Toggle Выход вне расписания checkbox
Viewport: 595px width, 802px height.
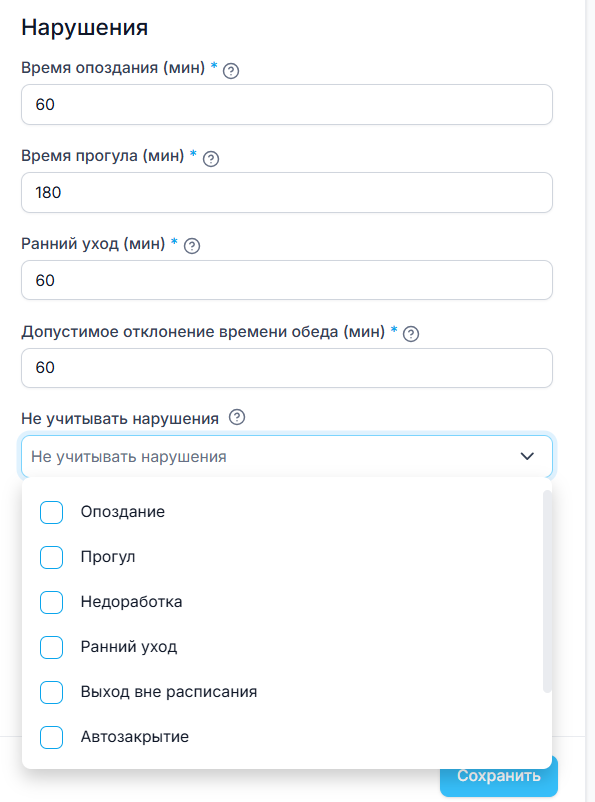point(52,693)
